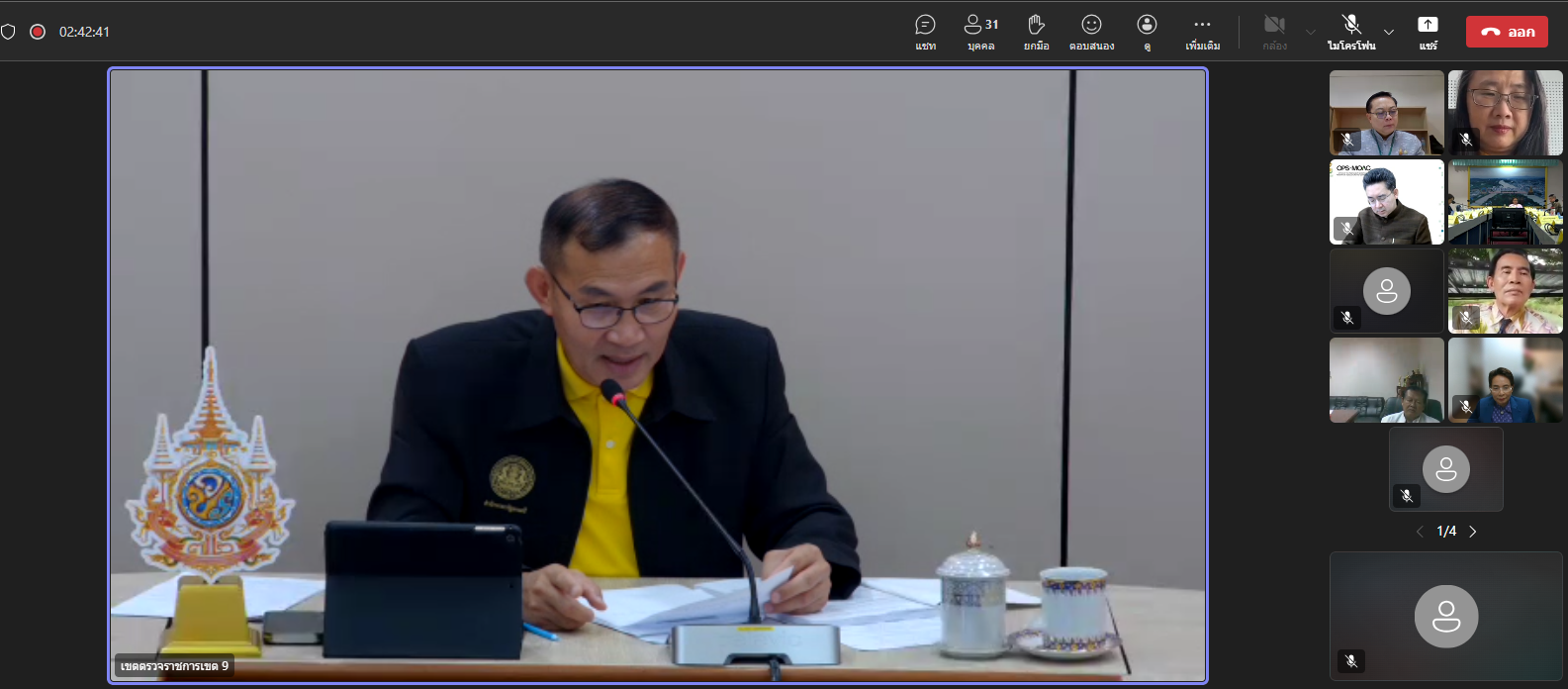Open the reactions (ตอบสนอง) picker
The image size is (1568, 689).
click(1091, 32)
